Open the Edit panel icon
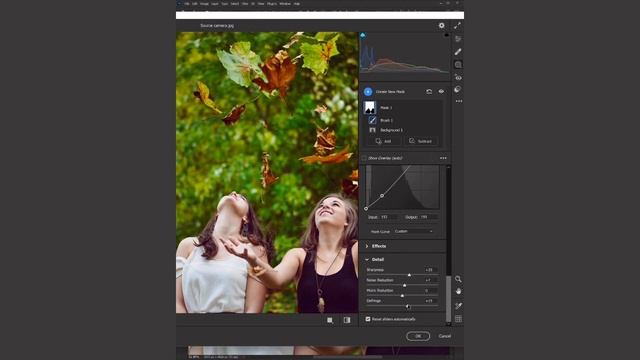This screenshot has width=640, height=360. (x=458, y=39)
